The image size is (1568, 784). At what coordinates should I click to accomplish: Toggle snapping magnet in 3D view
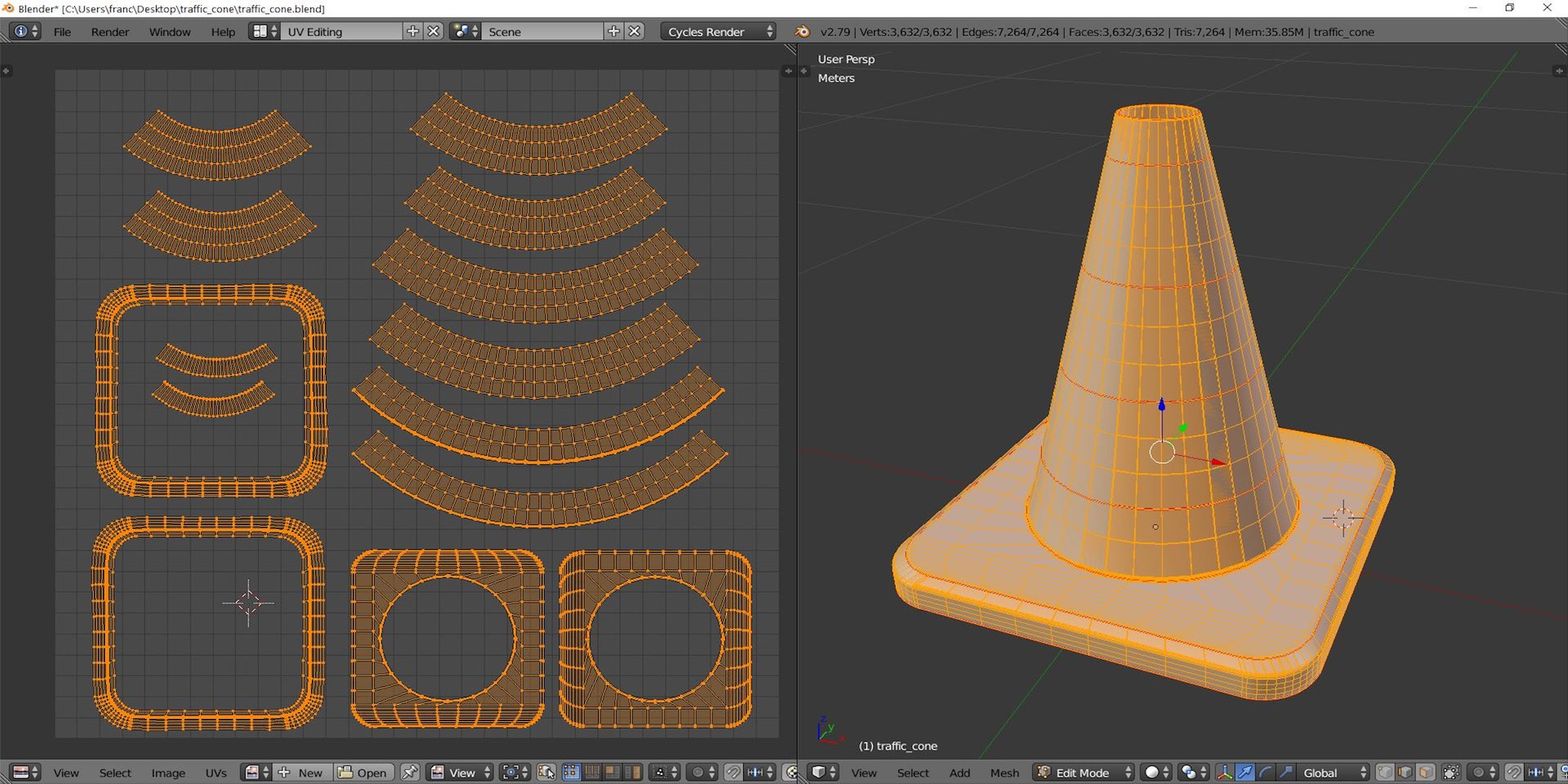[x=1514, y=772]
